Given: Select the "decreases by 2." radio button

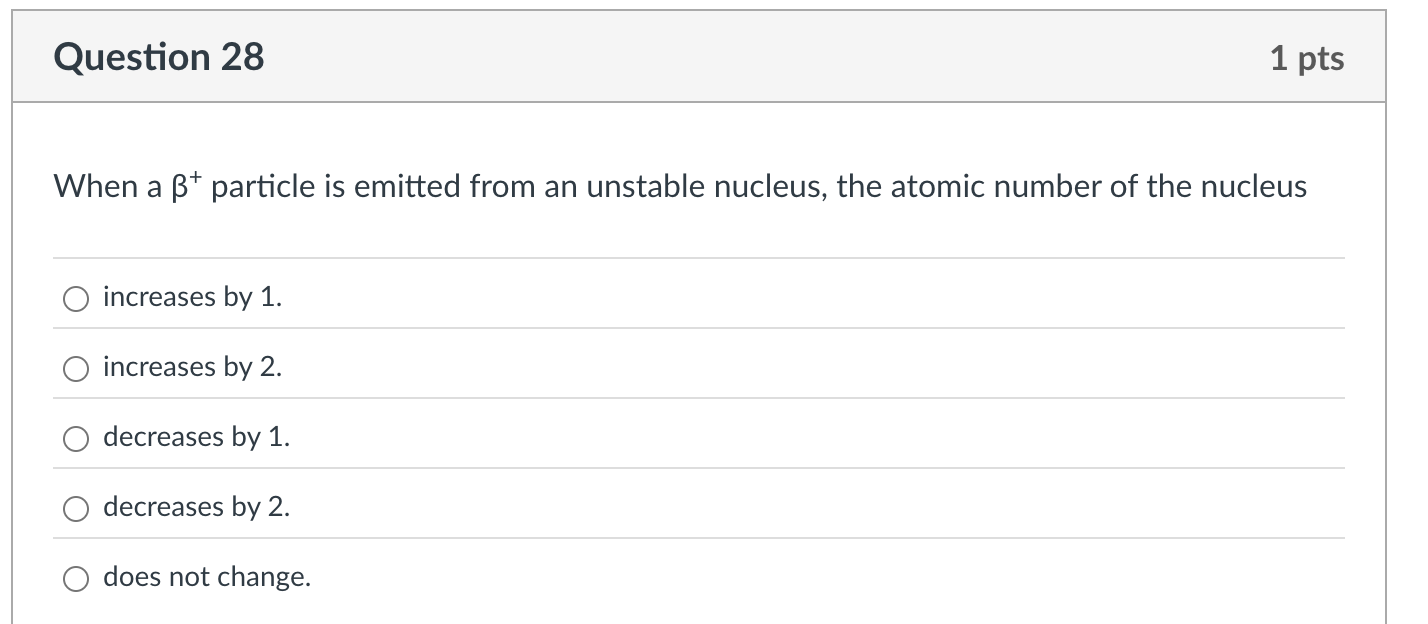Looking at the screenshot, I should pyautogui.click(x=75, y=508).
